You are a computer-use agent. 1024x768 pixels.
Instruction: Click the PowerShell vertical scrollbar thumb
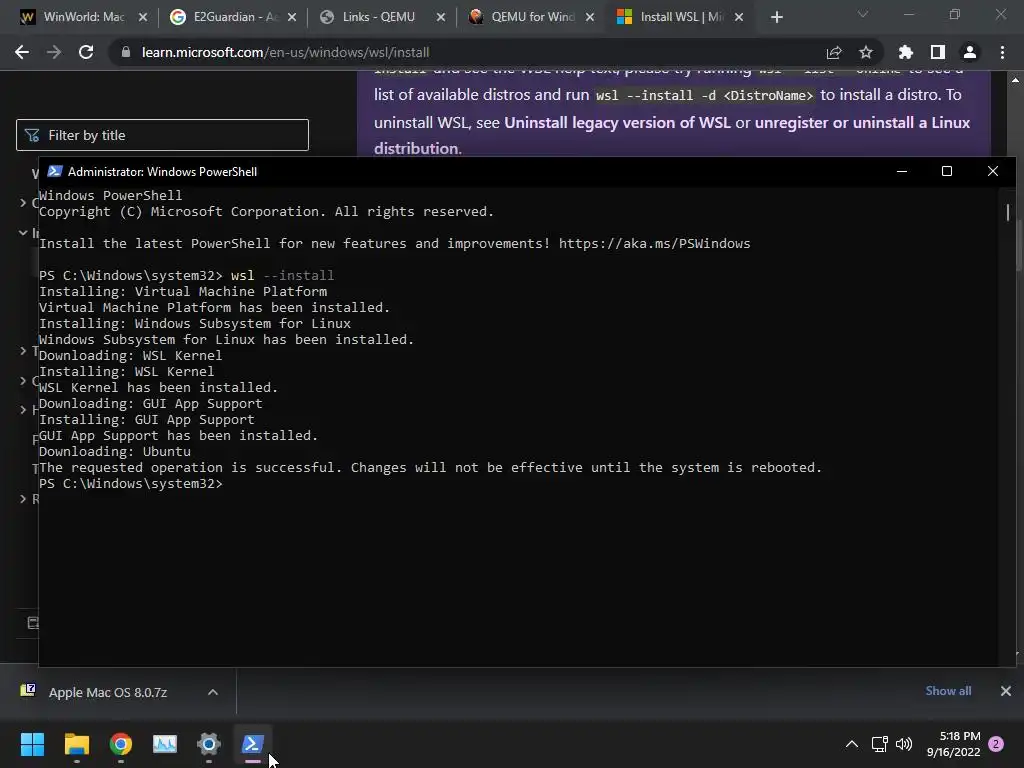pyautogui.click(x=1007, y=212)
